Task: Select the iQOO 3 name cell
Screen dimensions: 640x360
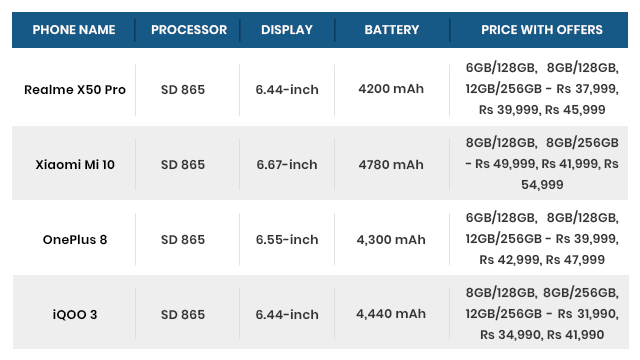Action: pos(75,315)
